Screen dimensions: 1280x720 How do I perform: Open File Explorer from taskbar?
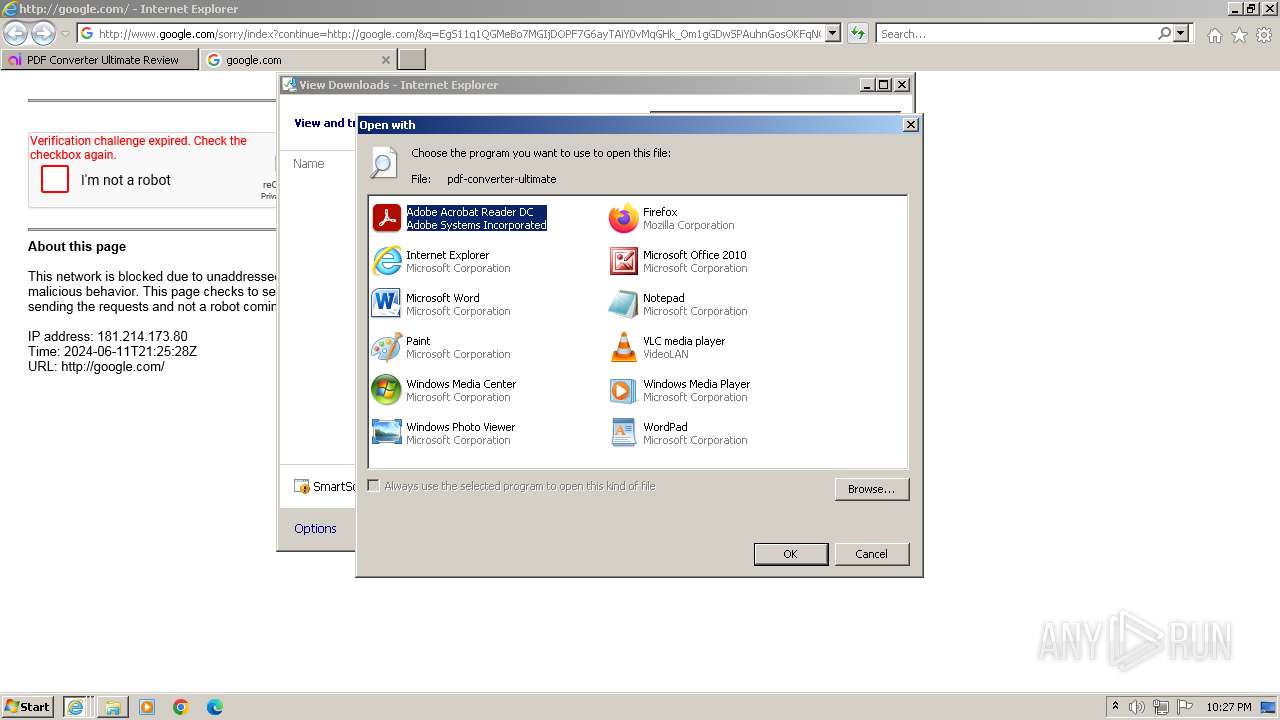pyautogui.click(x=113, y=707)
